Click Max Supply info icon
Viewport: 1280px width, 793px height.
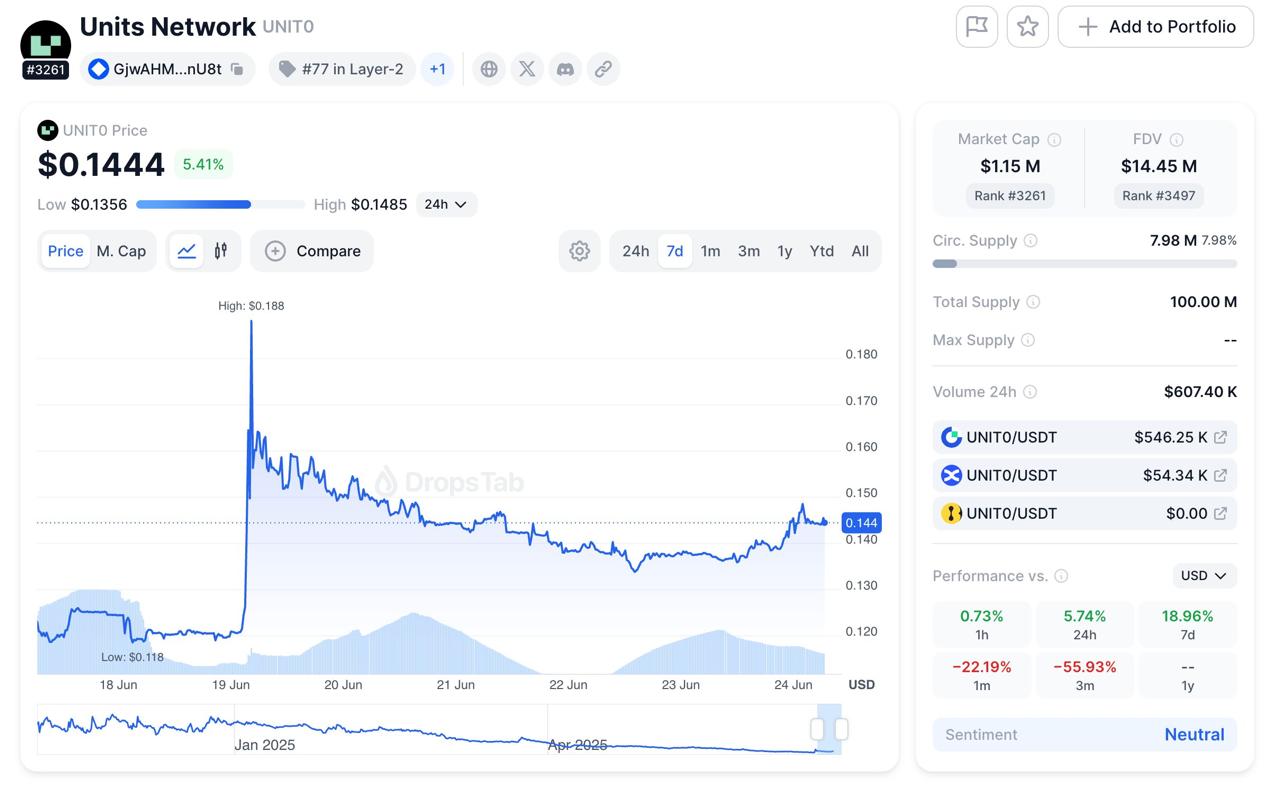tap(1028, 340)
